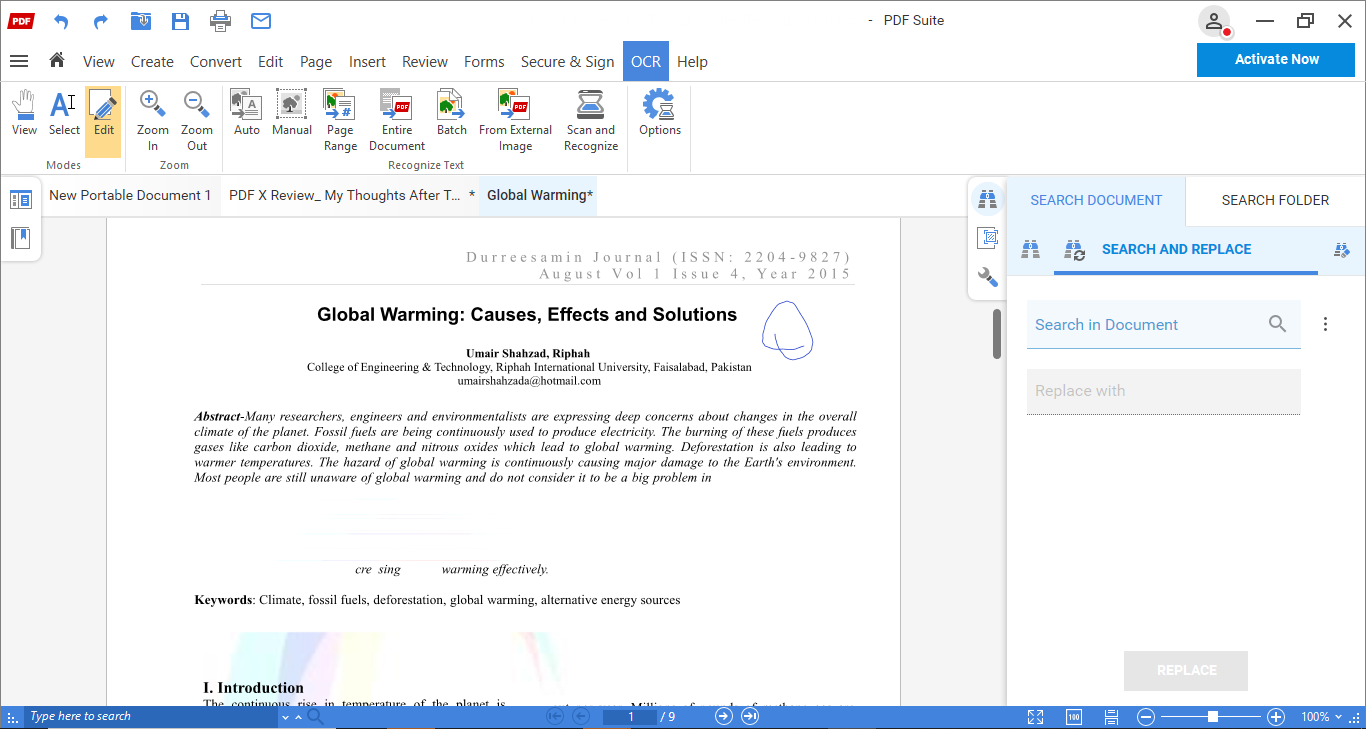The image size is (1366, 729).
Task: Click the Replace button in the search panel
Action: click(x=1185, y=670)
